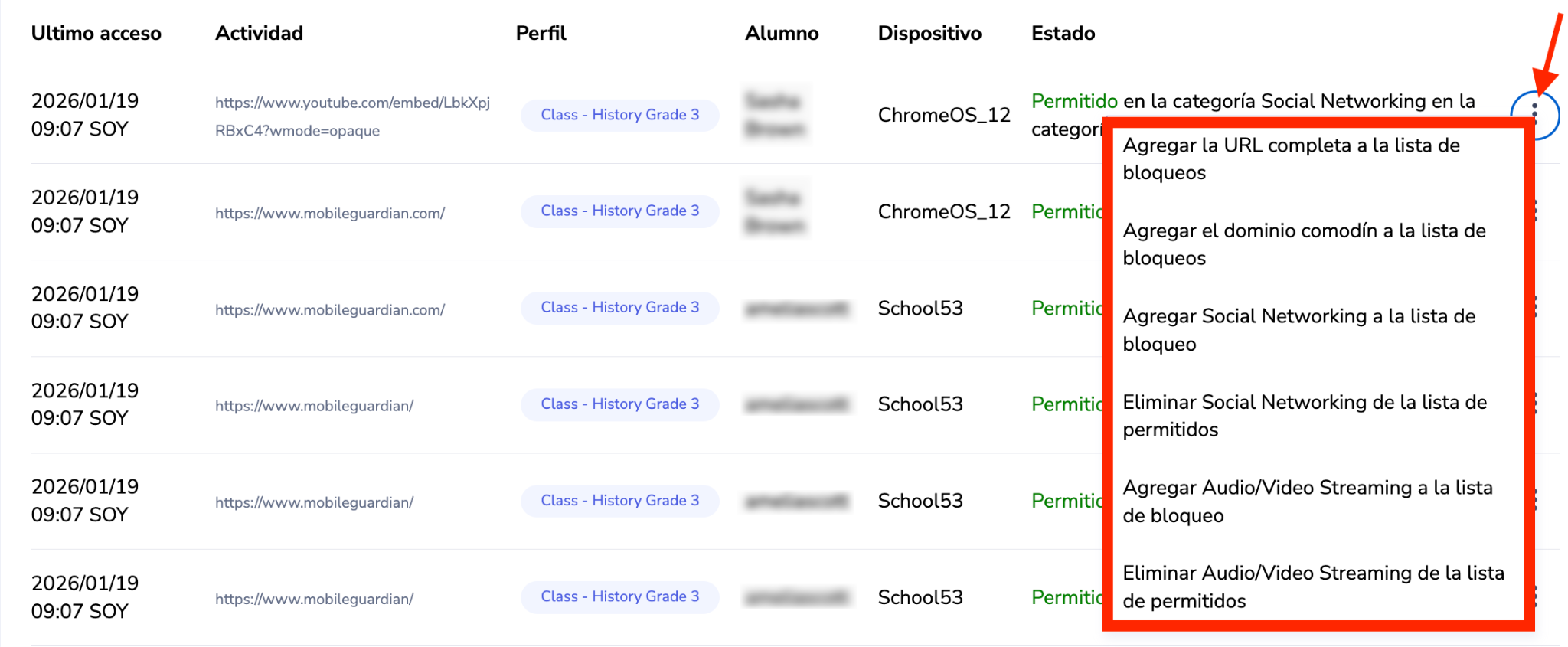Sort by the Ultimo acceso column header
This screenshot has height=647, width=1568.
(96, 33)
